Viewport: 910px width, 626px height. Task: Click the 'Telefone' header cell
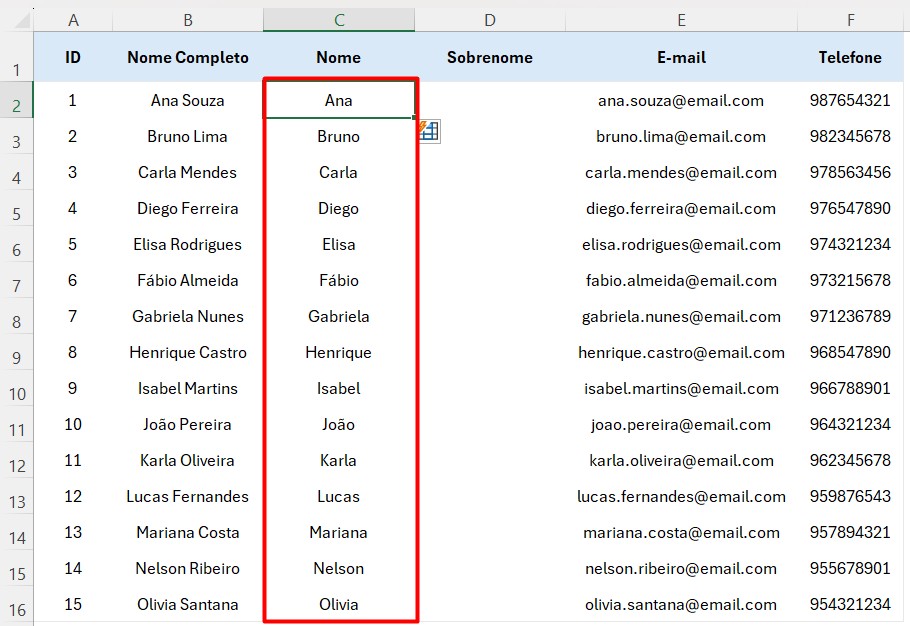coord(850,57)
